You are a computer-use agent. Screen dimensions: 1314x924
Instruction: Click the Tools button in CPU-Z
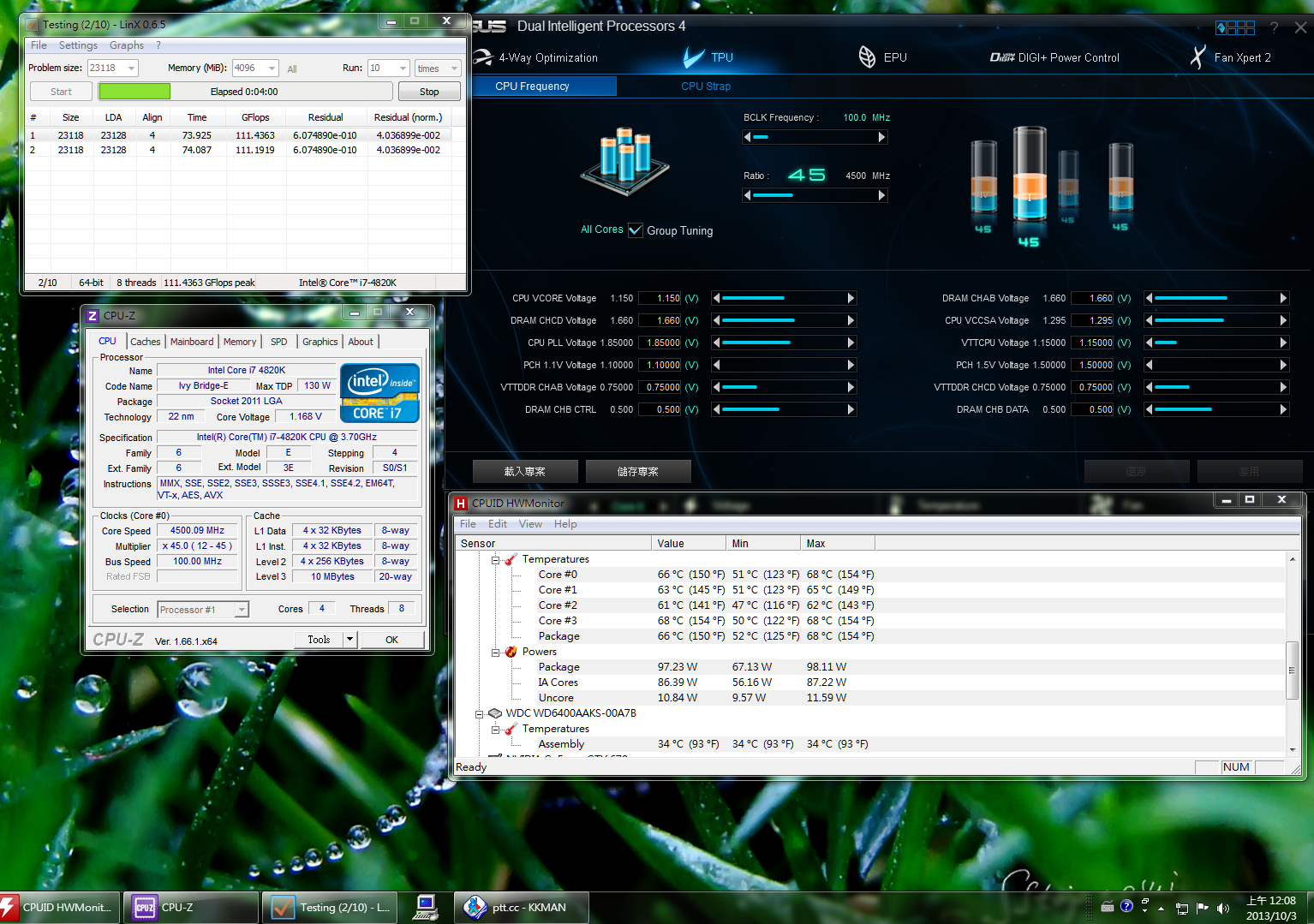(319, 640)
